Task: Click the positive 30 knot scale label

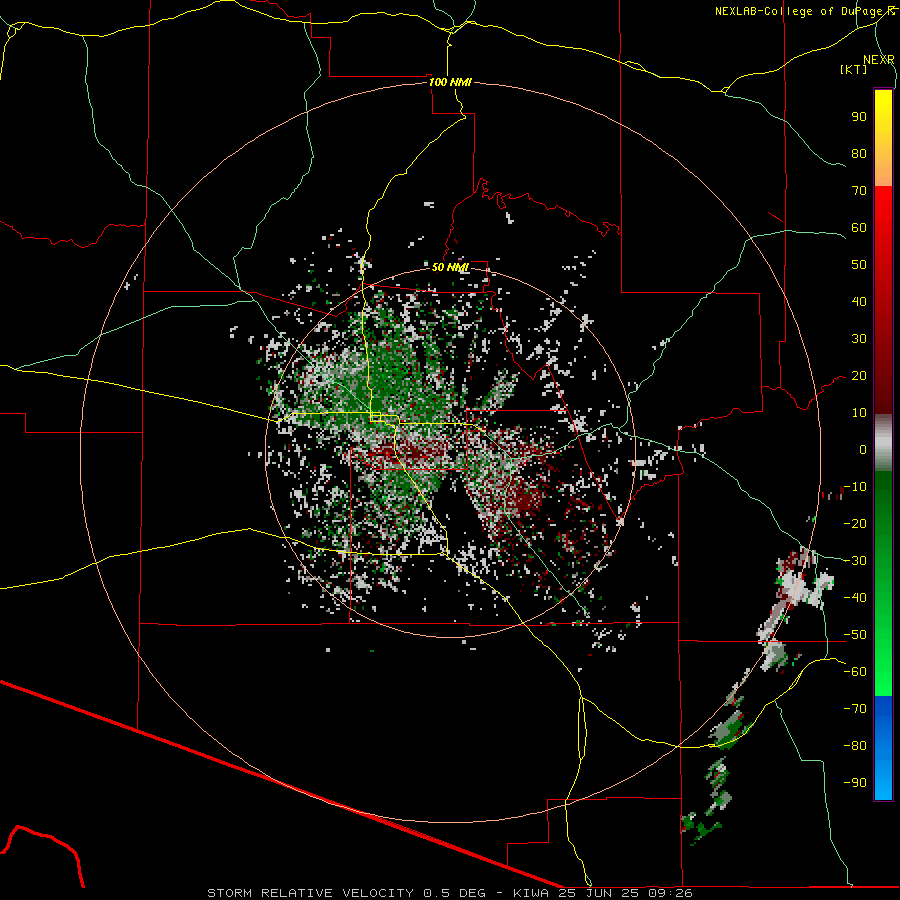Action: click(859, 339)
